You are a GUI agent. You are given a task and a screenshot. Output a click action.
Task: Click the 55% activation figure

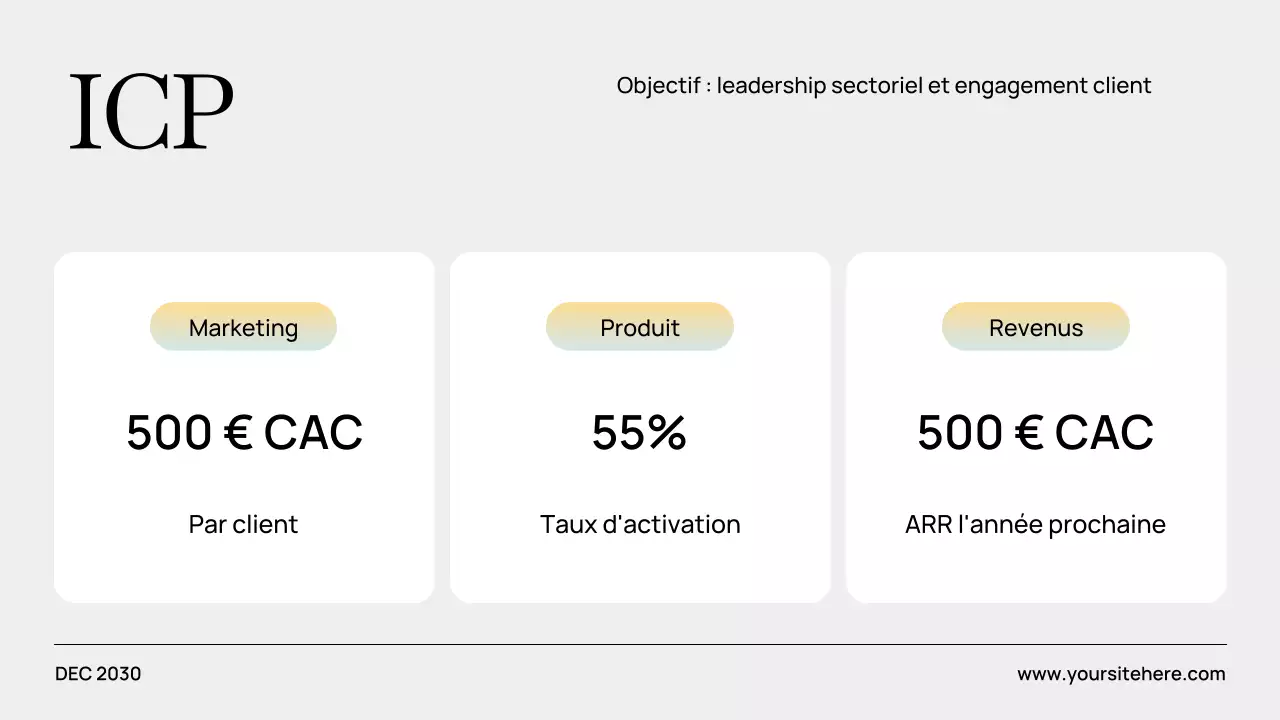(640, 432)
